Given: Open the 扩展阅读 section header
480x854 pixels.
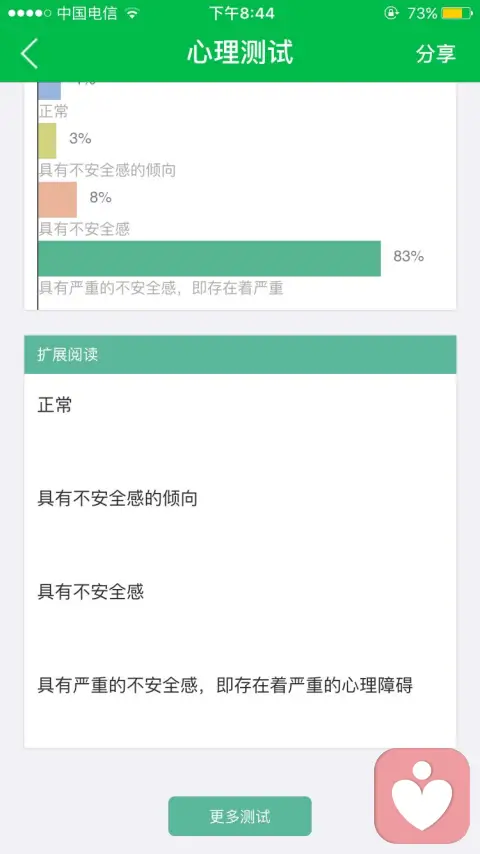Looking at the screenshot, I should pyautogui.click(x=240, y=355).
